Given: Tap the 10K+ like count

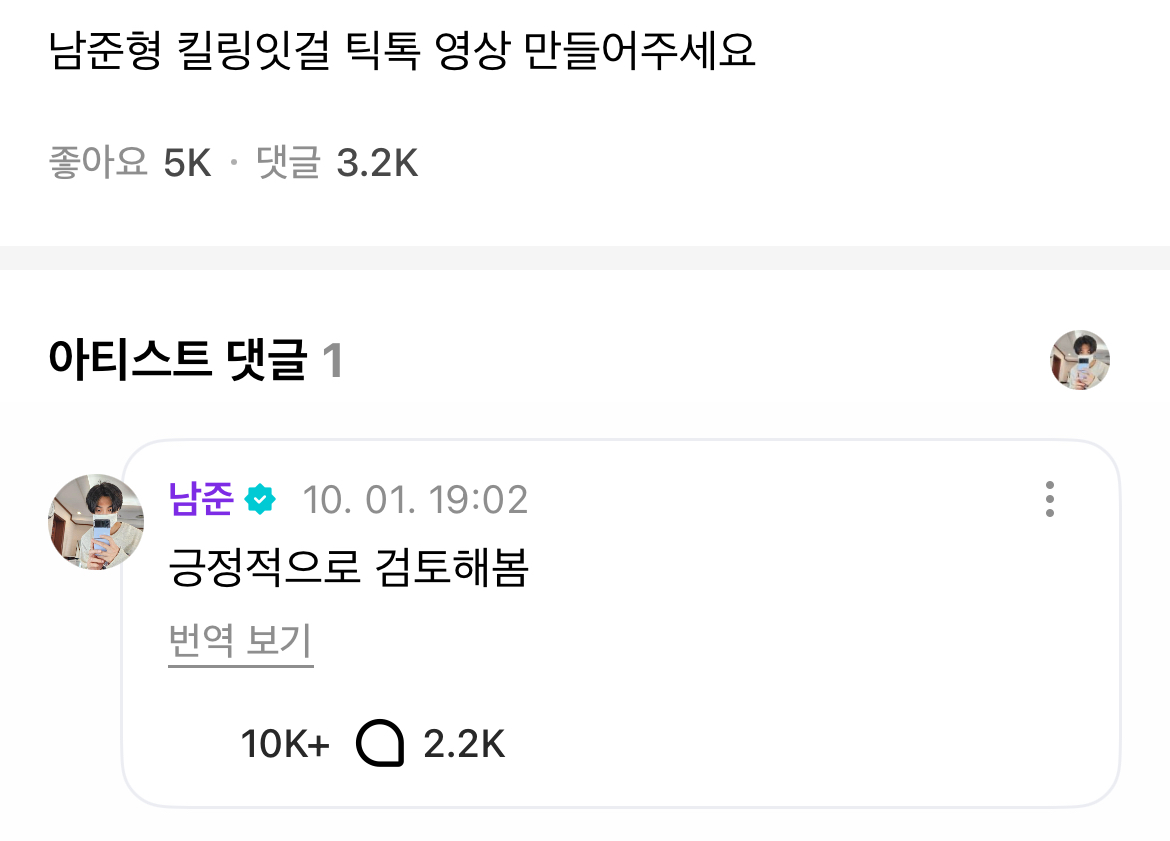Looking at the screenshot, I should pos(285,745).
